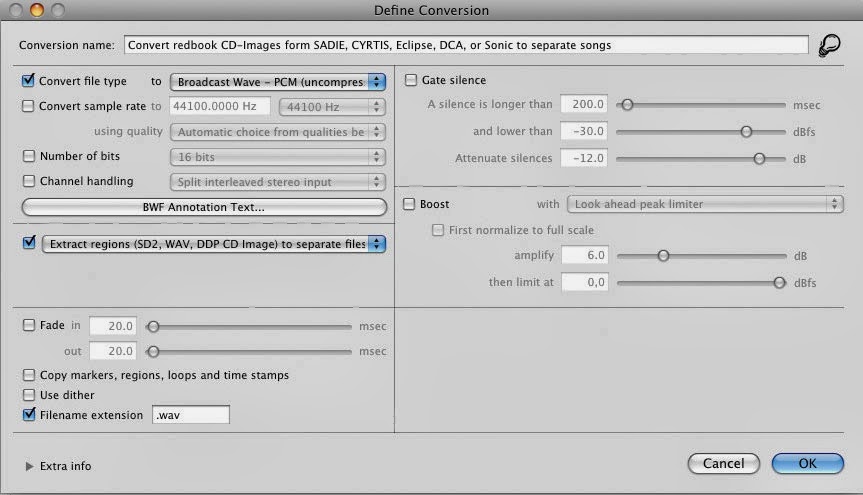Image resolution: width=863 pixels, height=495 pixels.
Task: Enable the Boost checkbox
Action: coord(411,204)
